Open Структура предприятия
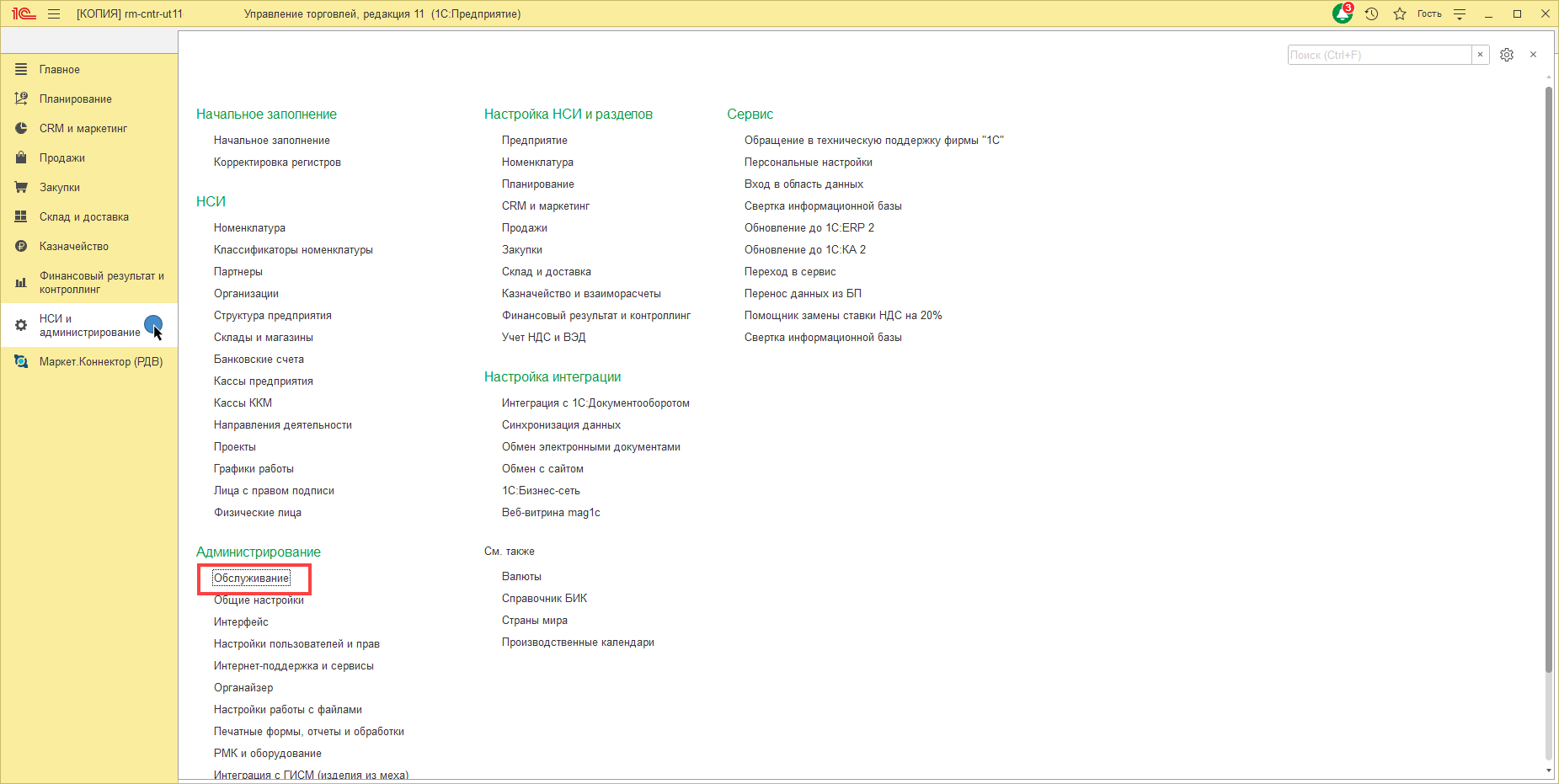 coord(273,316)
